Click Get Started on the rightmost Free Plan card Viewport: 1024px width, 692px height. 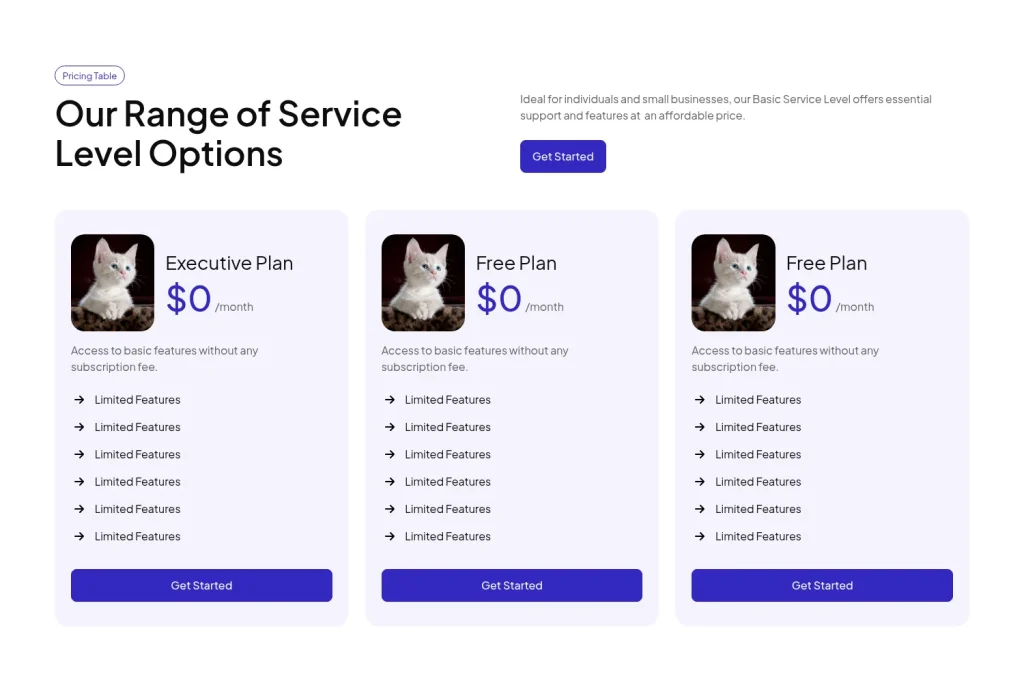click(x=821, y=585)
